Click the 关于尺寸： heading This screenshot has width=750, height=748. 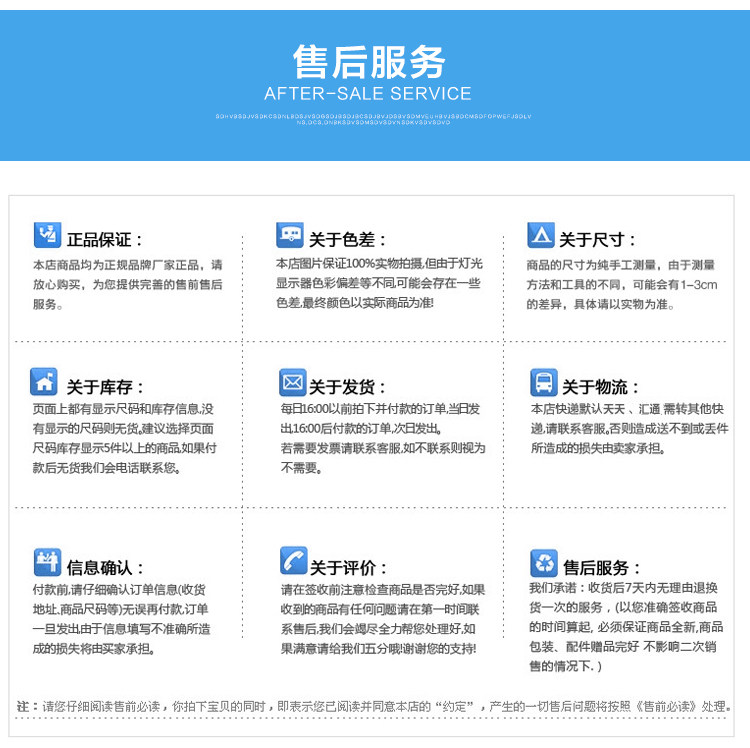click(x=597, y=240)
